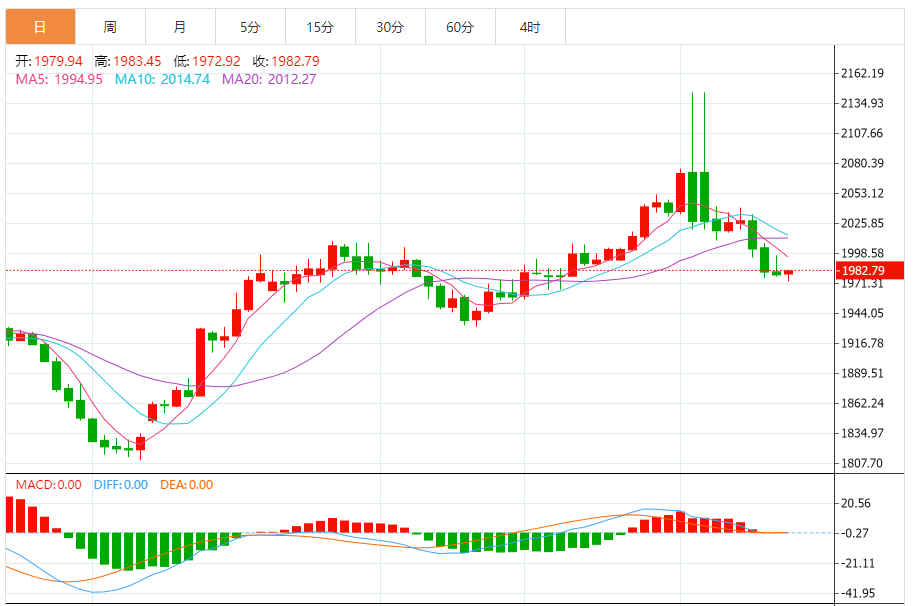913x606 pixels.
Task: Open the 60分 timeframe tab
Action: tap(459, 27)
